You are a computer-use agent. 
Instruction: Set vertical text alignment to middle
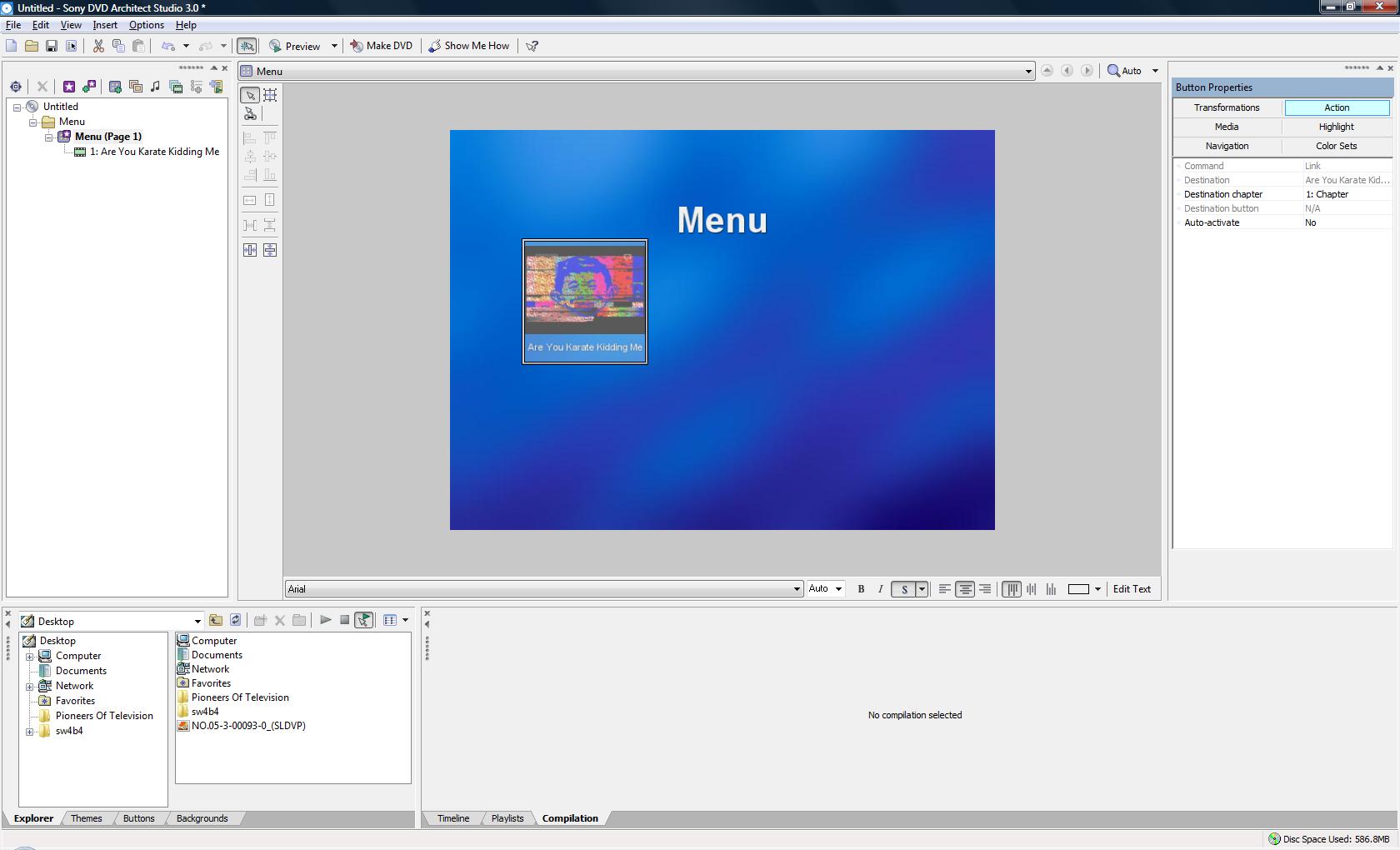point(1032,589)
